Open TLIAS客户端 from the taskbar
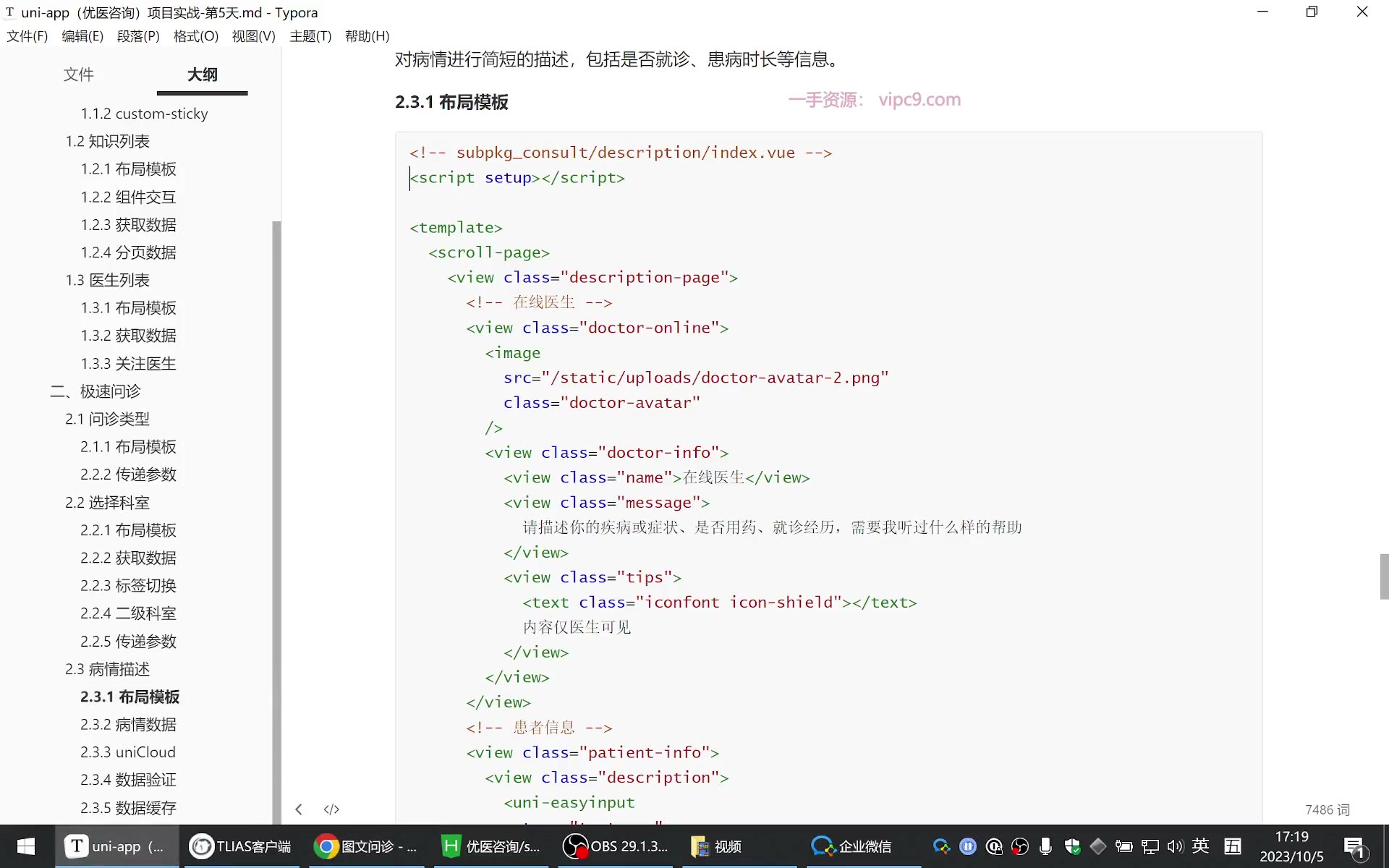1389x868 pixels. (x=241, y=846)
